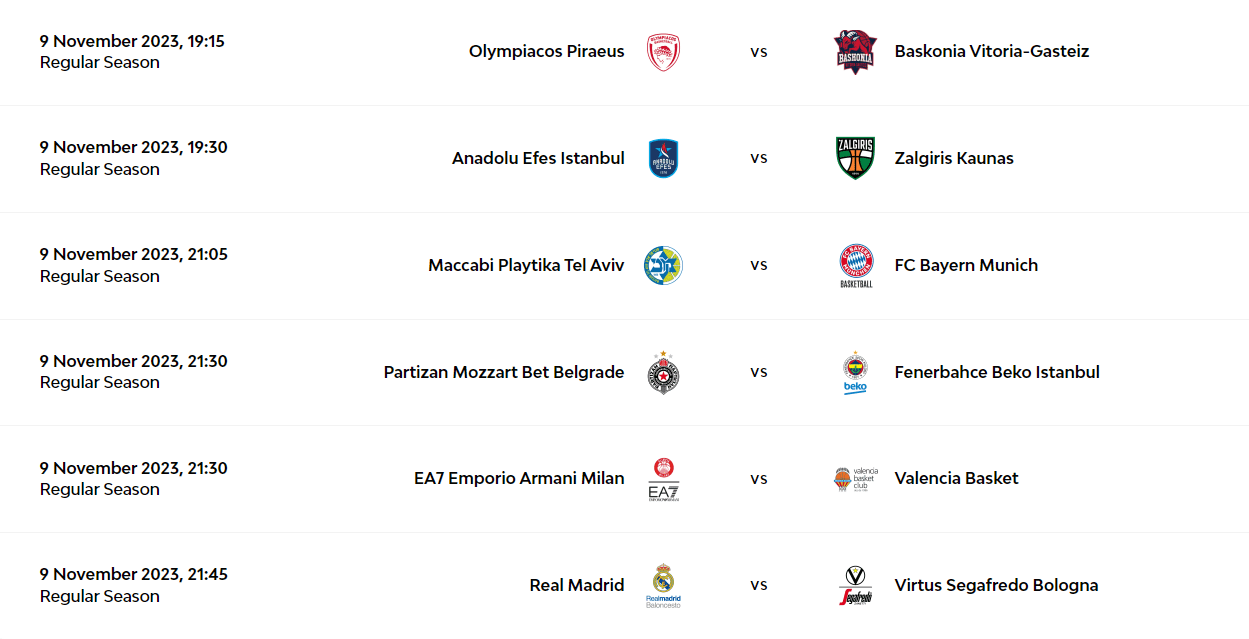Viewport: 1249px width, 639px height.
Task: Click the Fenerbahce Beko Istanbul logo
Action: (855, 372)
